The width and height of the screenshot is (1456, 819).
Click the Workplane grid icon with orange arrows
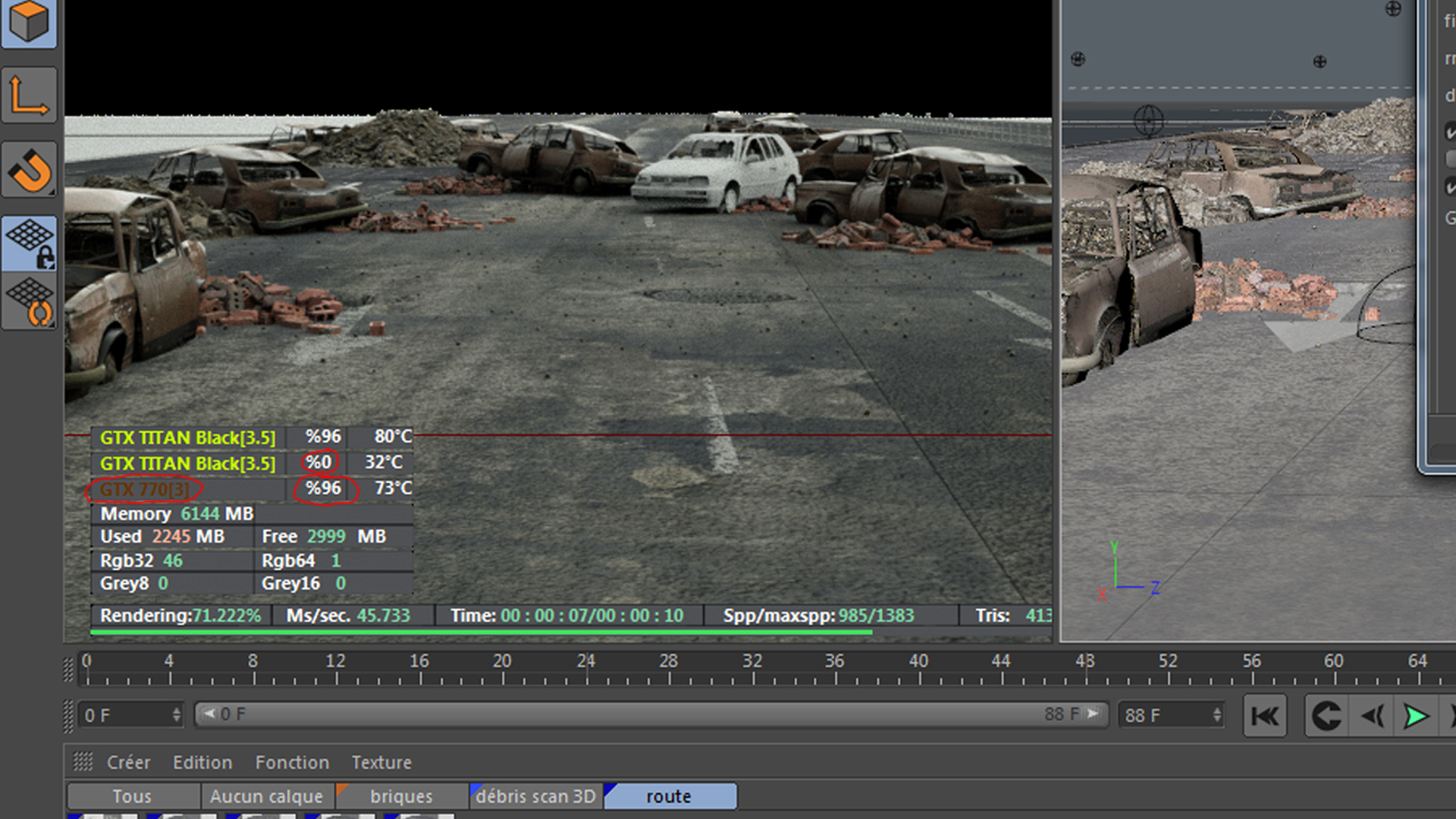tap(29, 301)
